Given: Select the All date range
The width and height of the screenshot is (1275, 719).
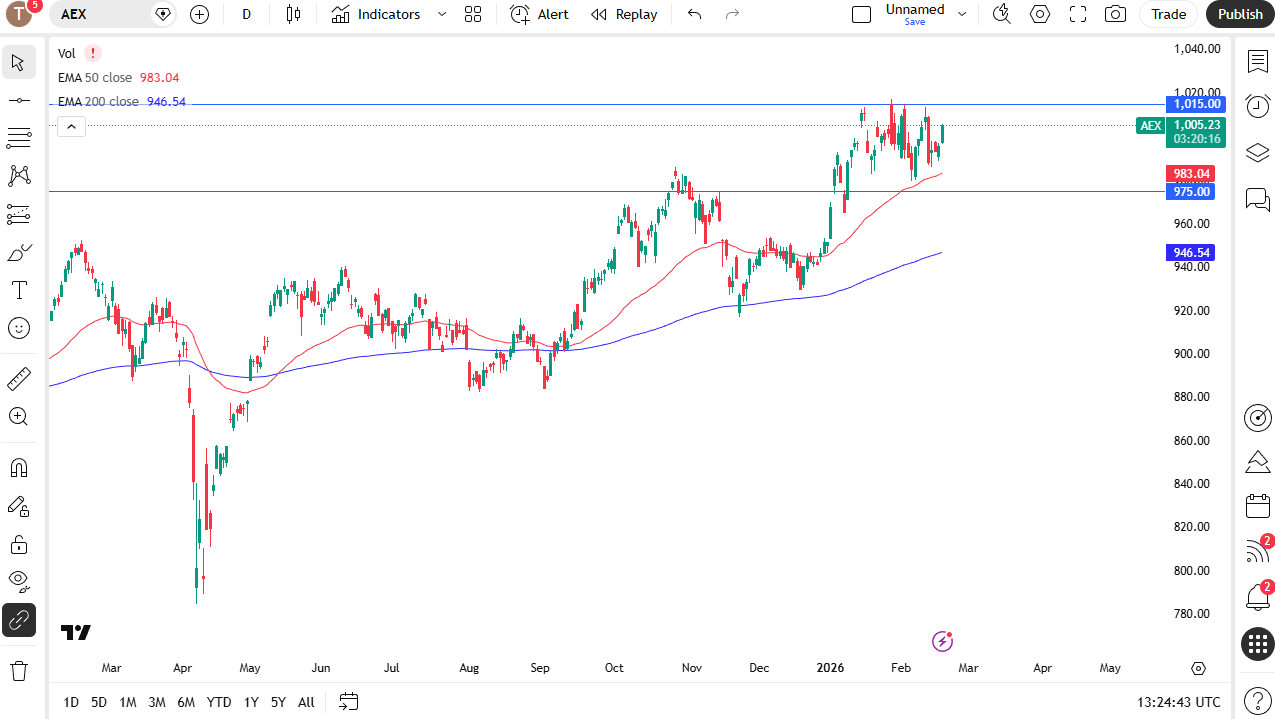Looking at the screenshot, I should tap(306, 702).
